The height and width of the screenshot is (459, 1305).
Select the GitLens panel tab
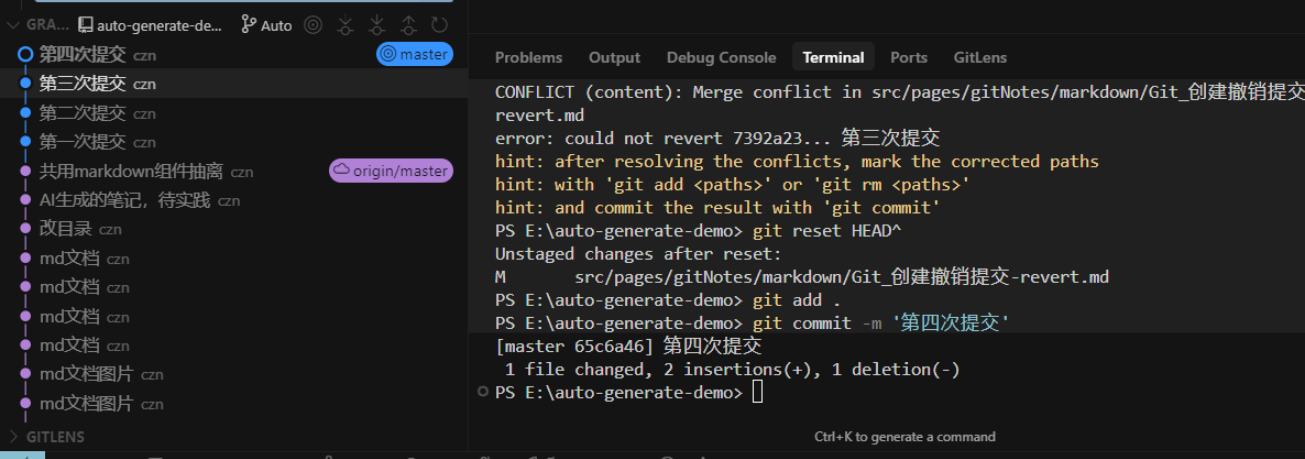click(x=980, y=57)
